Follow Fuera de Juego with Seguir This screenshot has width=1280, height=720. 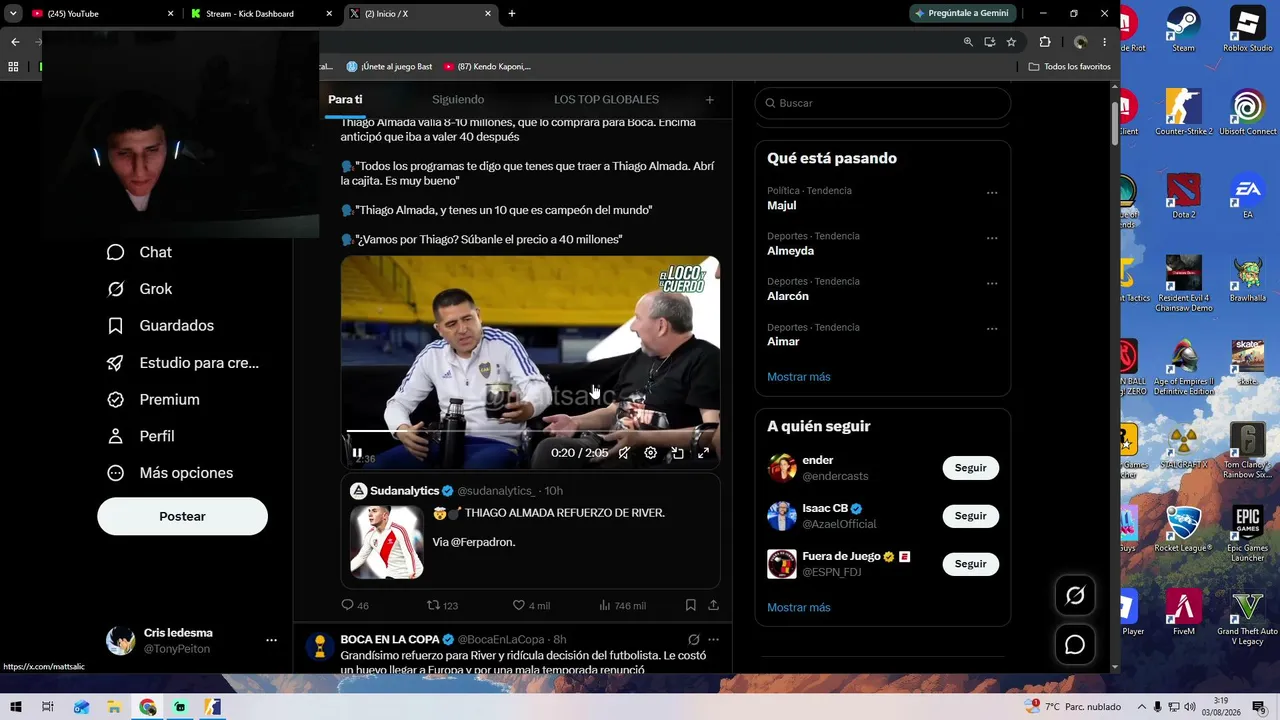(970, 564)
